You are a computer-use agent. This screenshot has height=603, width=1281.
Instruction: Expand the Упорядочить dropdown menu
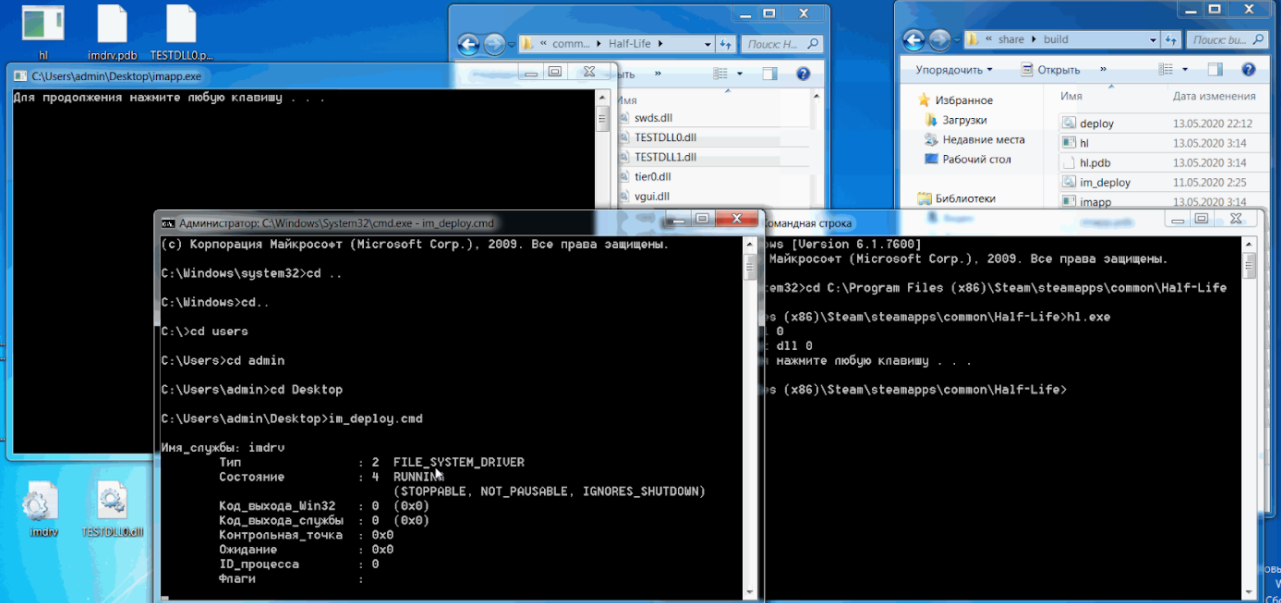(954, 70)
